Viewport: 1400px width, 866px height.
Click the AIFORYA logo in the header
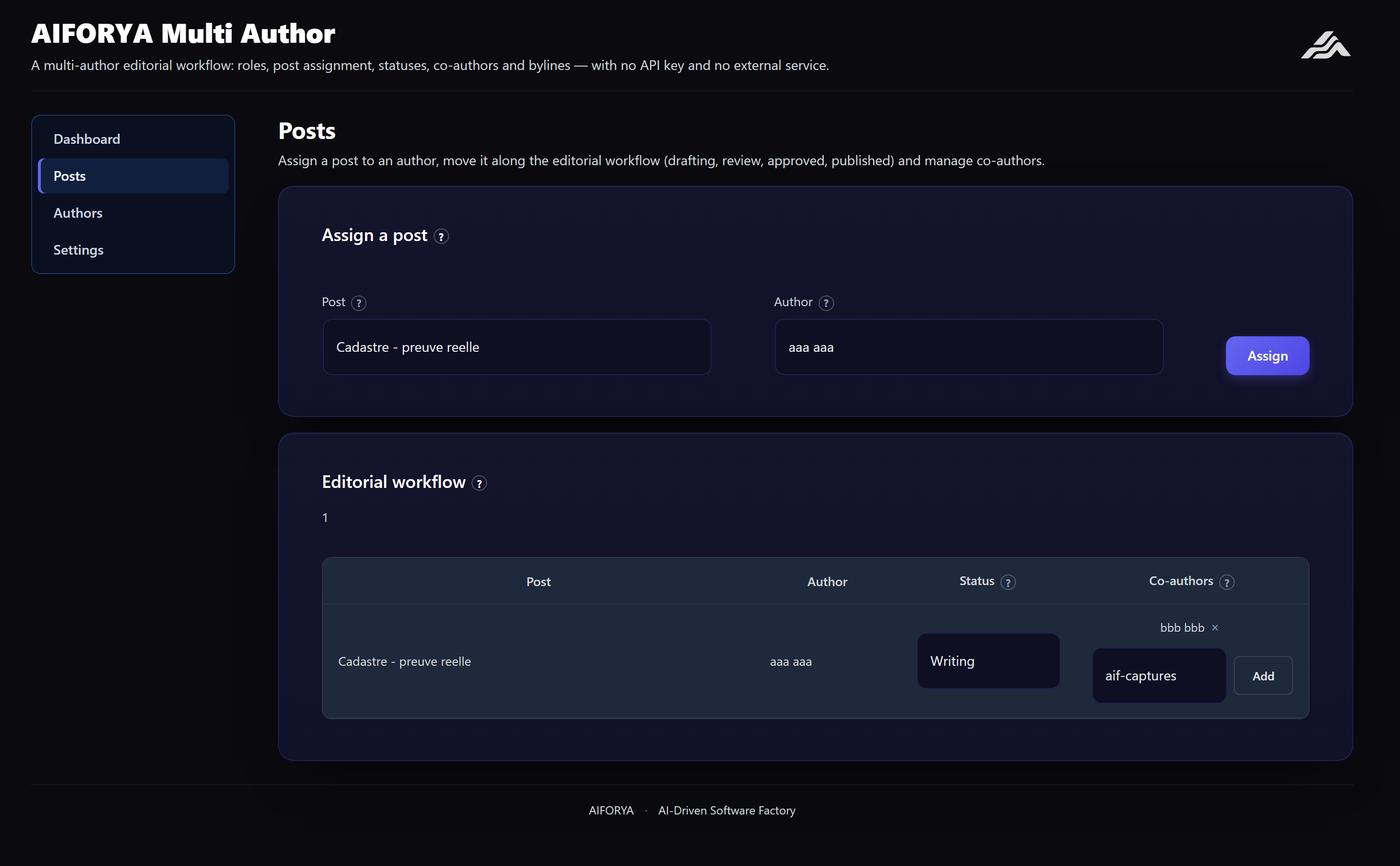point(1326,45)
